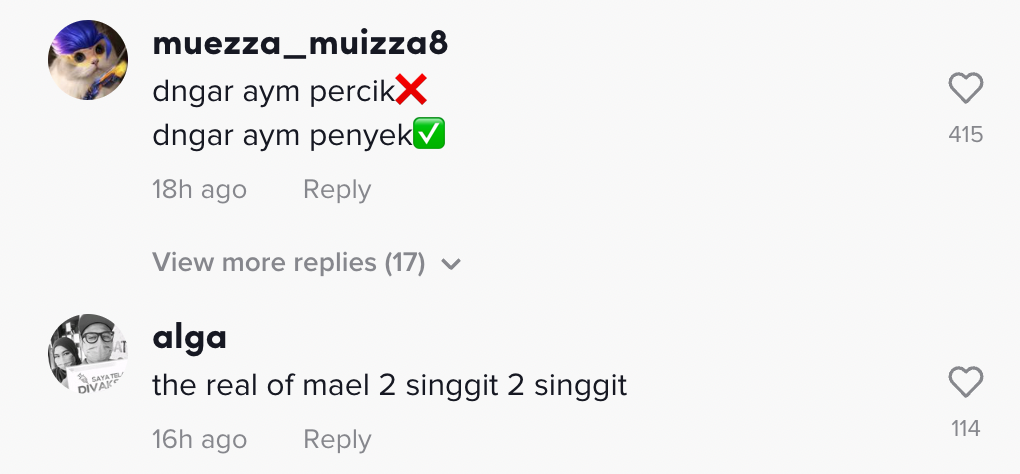The width and height of the screenshot is (1020, 474).
Task: Open alga's black-and-white profile picture
Action: (88, 354)
